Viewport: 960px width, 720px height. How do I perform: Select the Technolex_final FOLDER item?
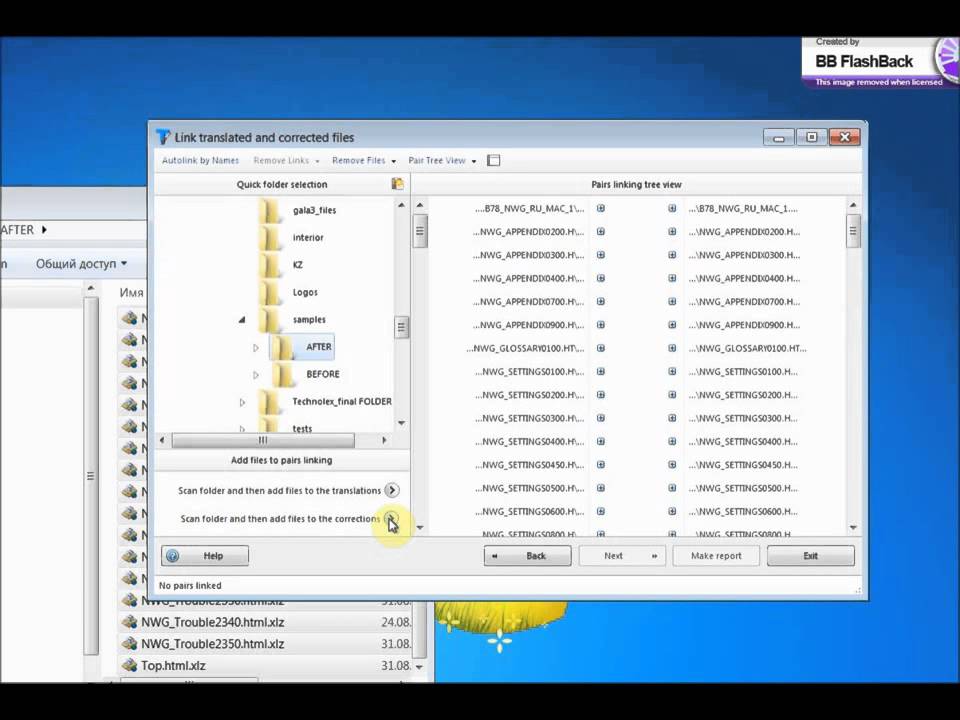342,402
